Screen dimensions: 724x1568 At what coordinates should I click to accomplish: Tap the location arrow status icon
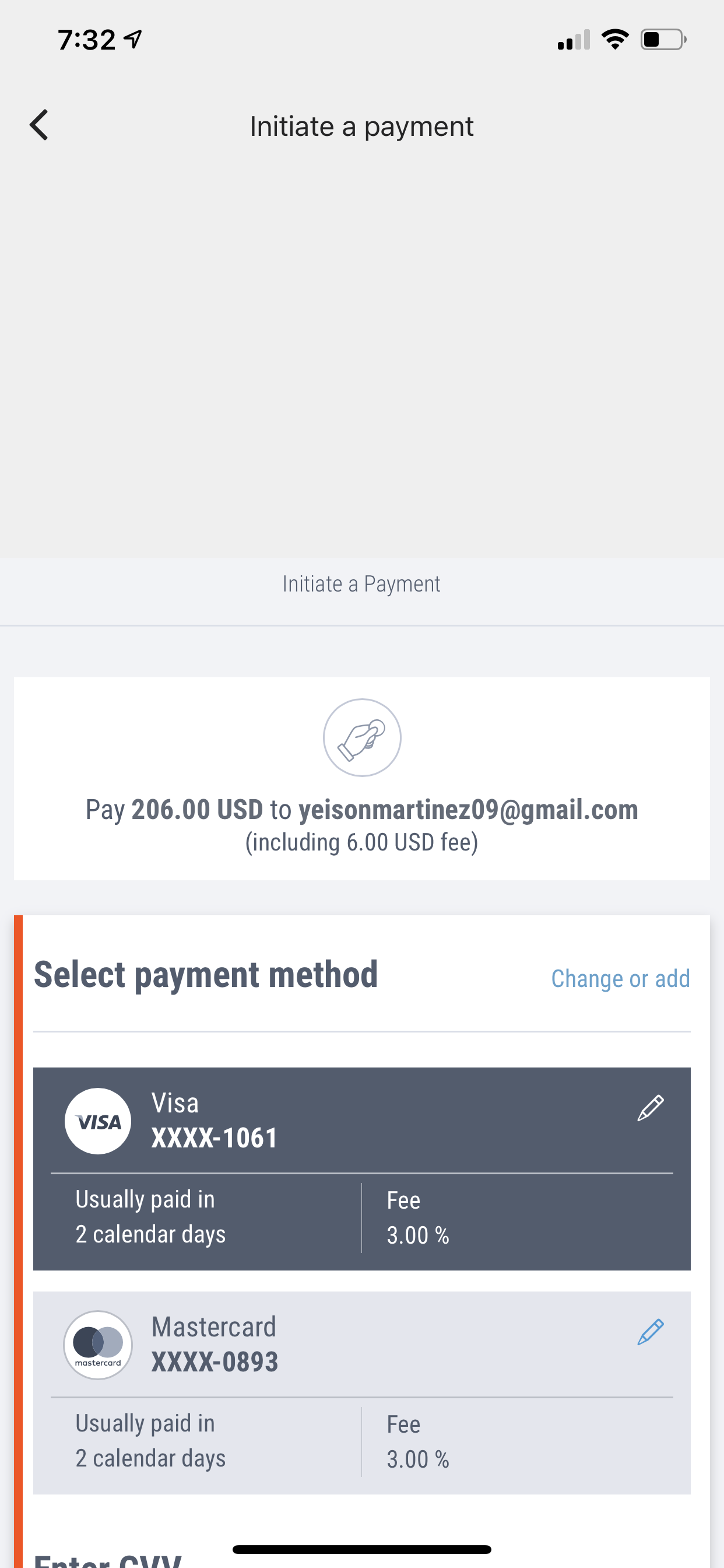tap(133, 40)
